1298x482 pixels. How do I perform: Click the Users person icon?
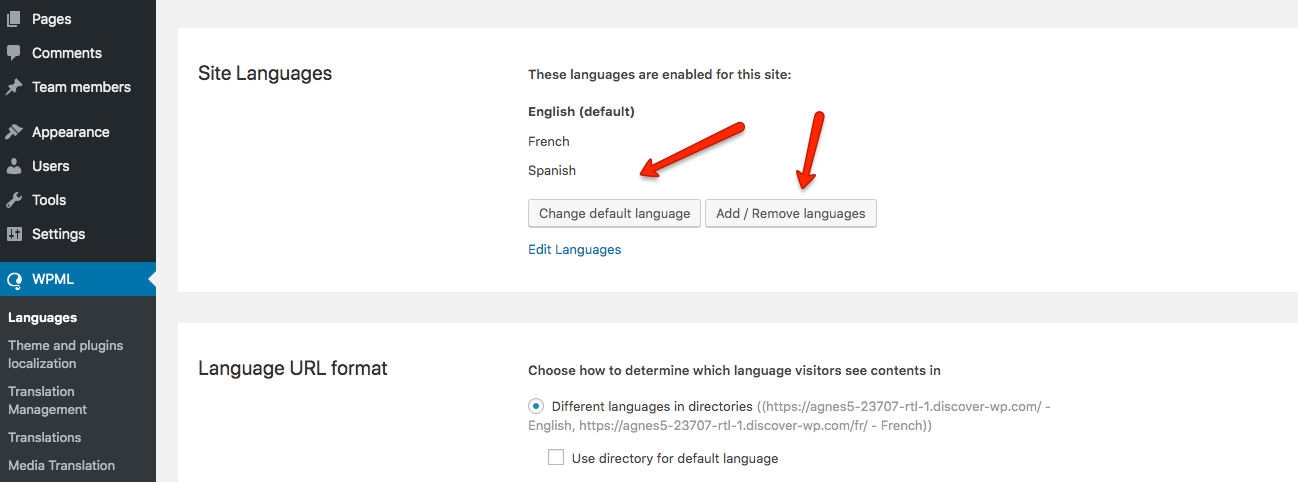pyautogui.click(x=14, y=166)
